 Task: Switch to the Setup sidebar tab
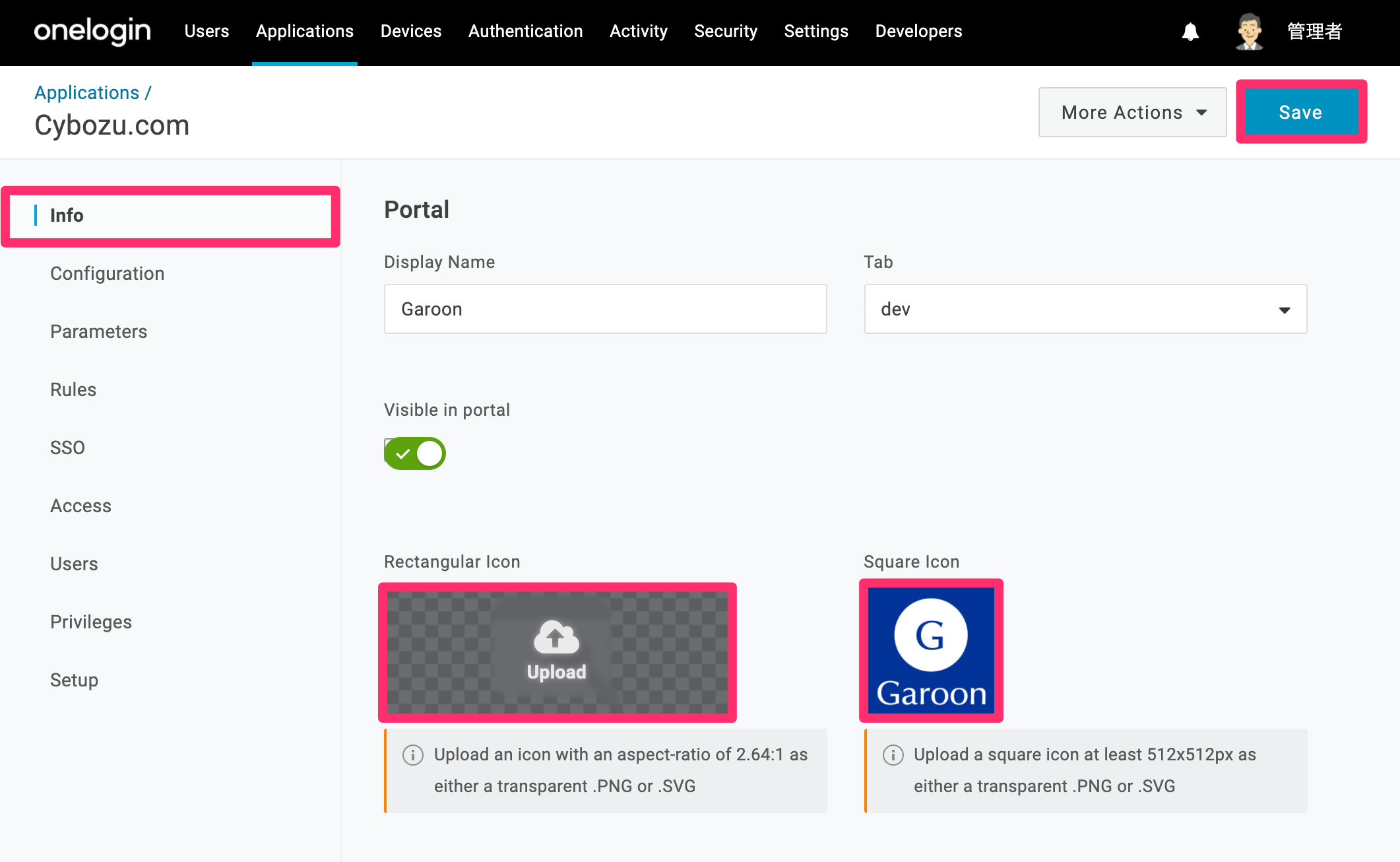click(74, 680)
